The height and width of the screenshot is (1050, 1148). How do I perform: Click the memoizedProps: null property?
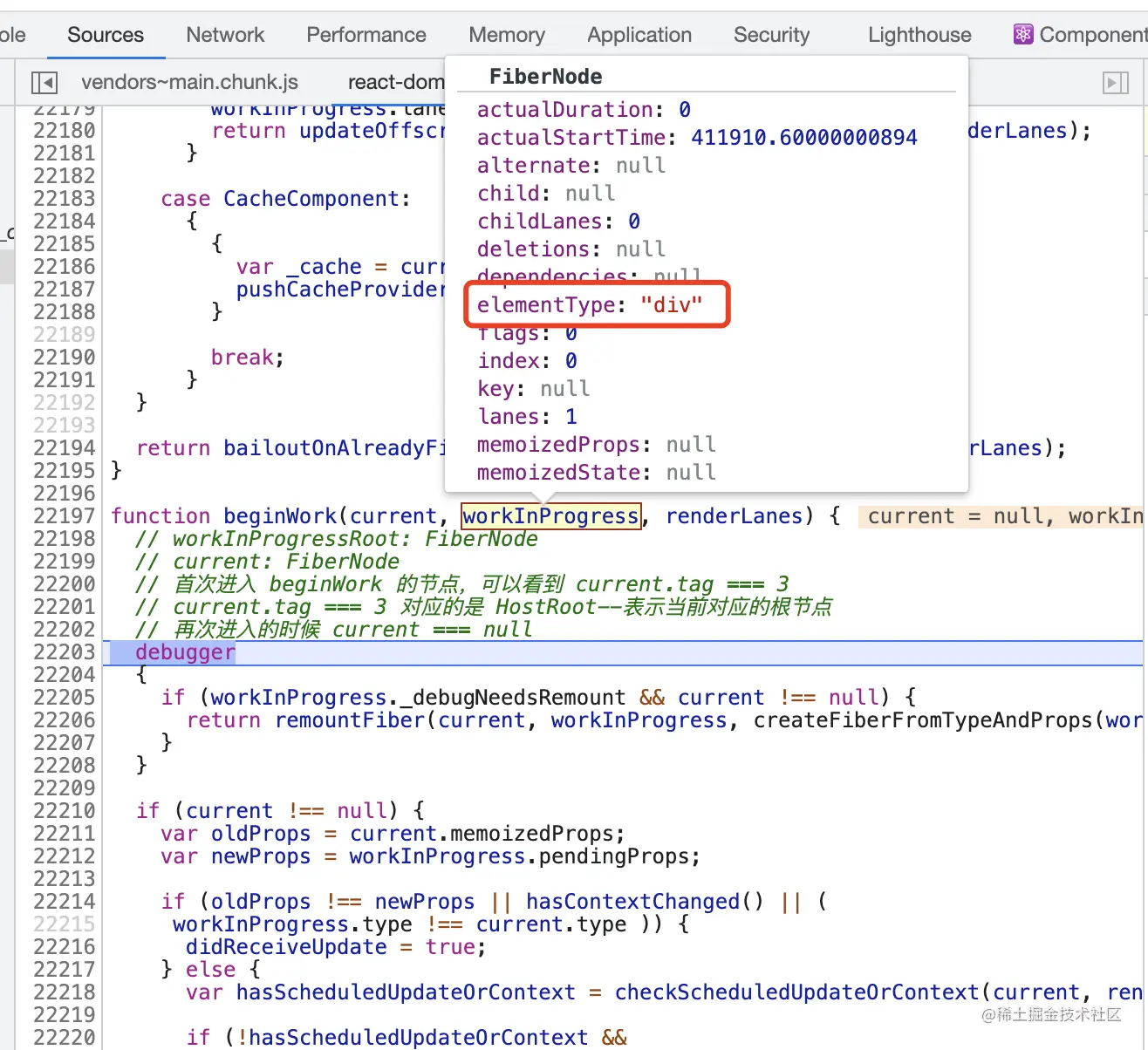click(596, 445)
